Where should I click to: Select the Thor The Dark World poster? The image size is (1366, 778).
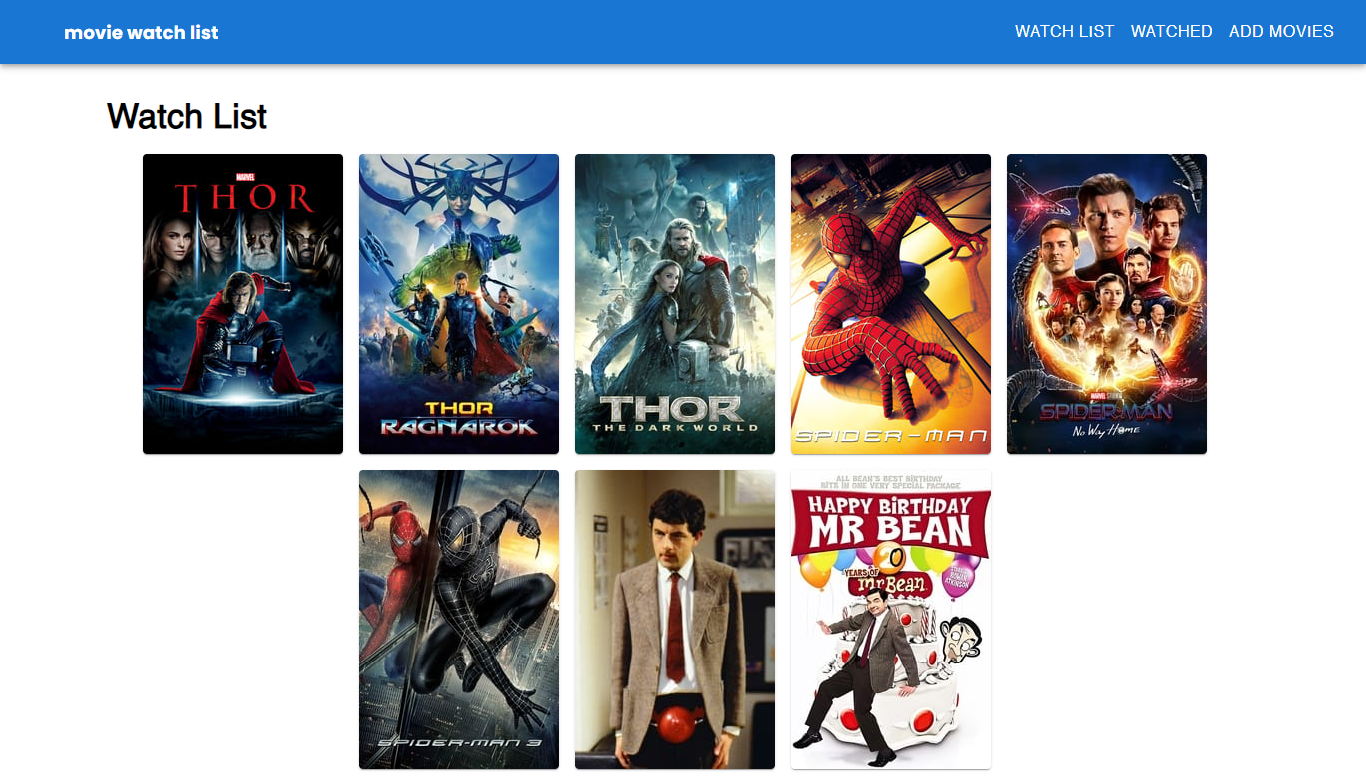point(674,303)
